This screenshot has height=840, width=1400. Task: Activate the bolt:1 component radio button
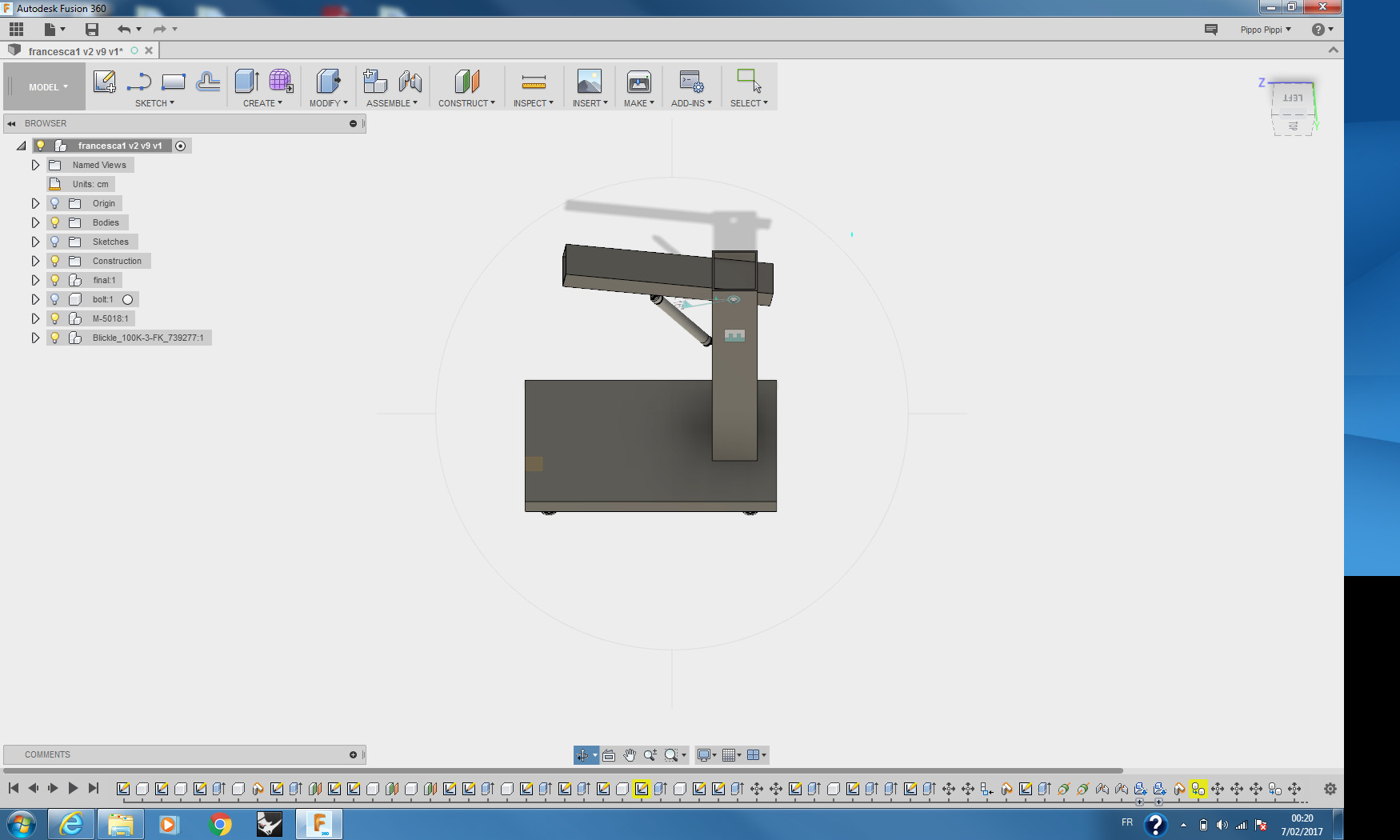(128, 300)
